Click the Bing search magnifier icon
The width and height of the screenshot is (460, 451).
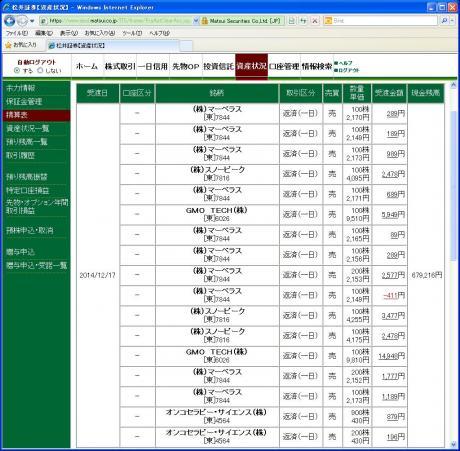(444, 21)
